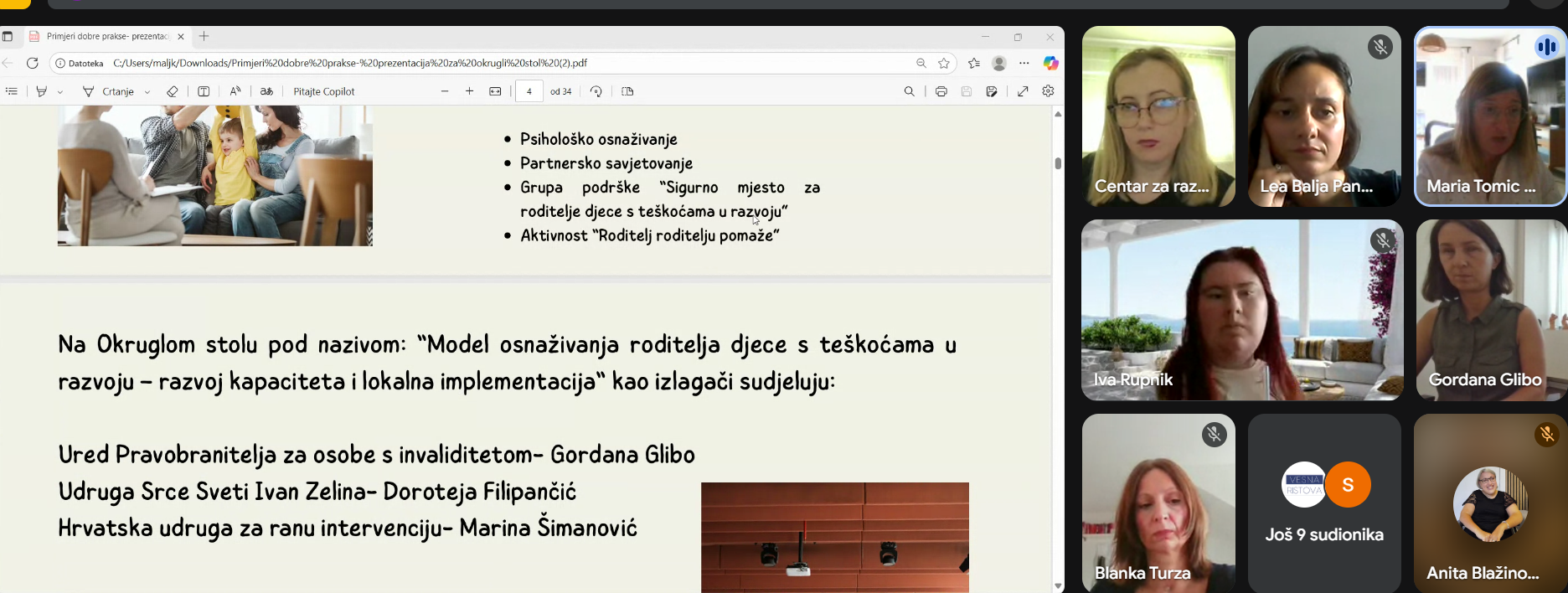Click the PDF page number field
The height and width of the screenshot is (593, 1568).
pyautogui.click(x=529, y=91)
